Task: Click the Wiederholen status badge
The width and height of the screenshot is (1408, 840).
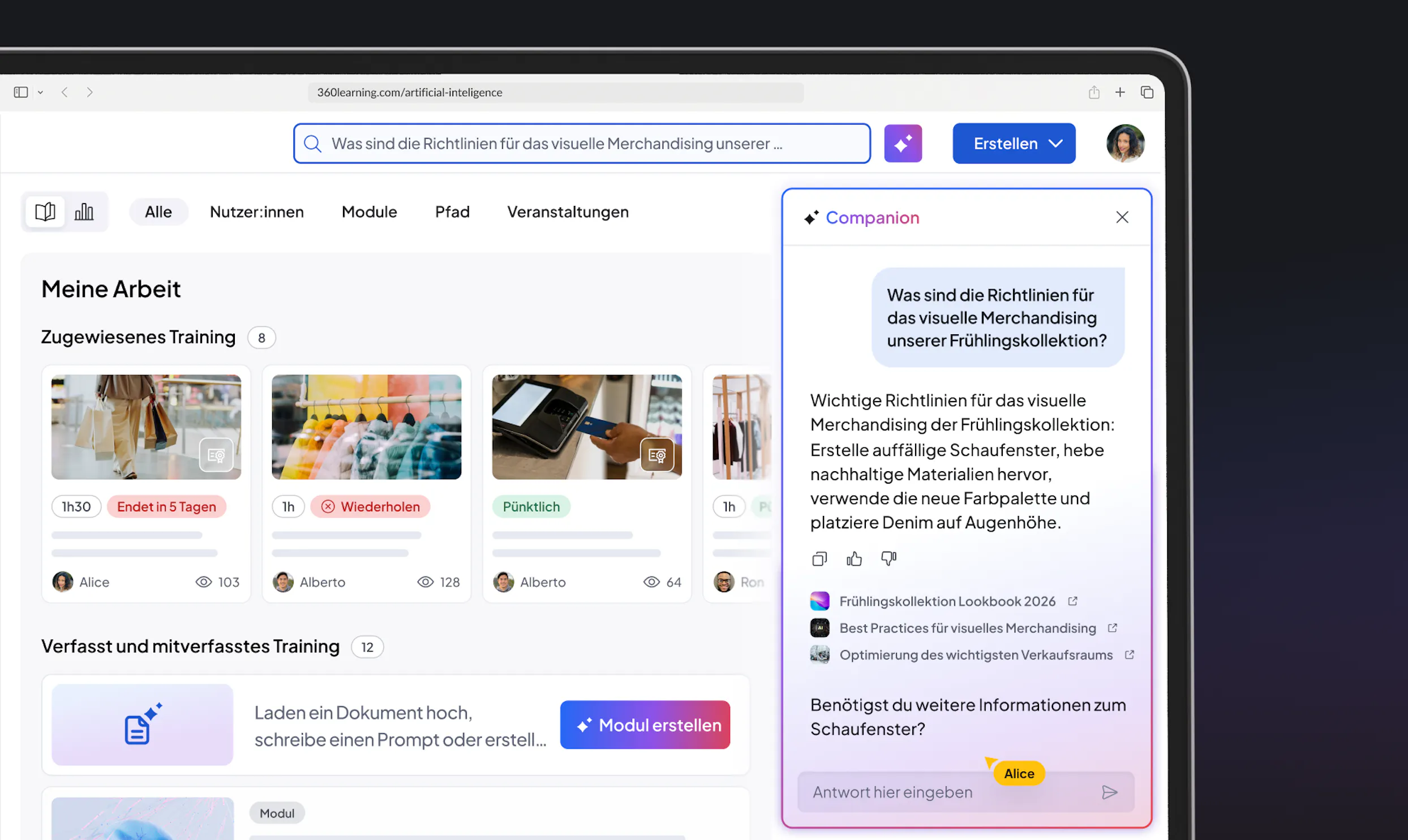Action: tap(370, 507)
